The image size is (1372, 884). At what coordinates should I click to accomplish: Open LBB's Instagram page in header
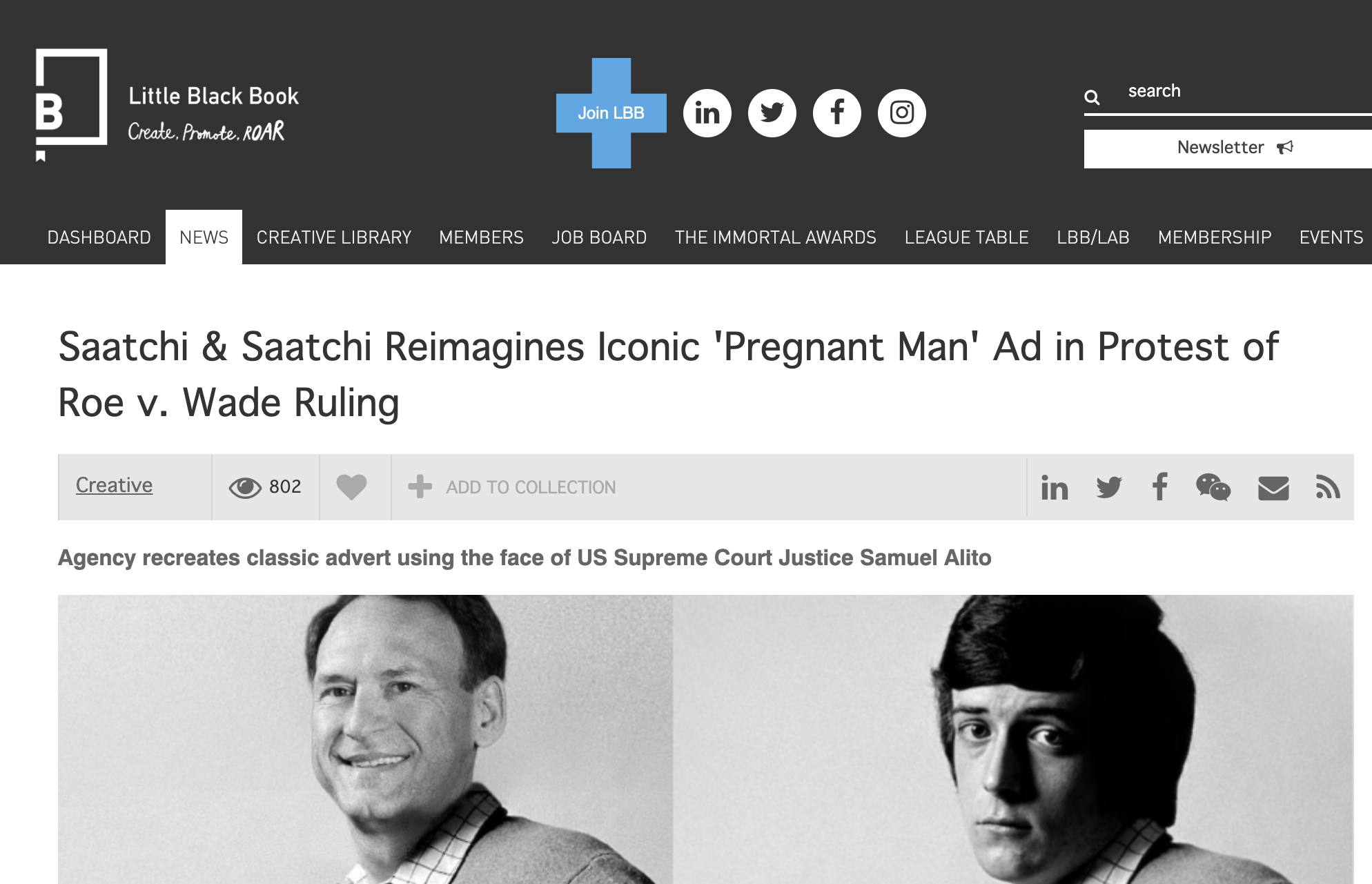pyautogui.click(x=901, y=113)
